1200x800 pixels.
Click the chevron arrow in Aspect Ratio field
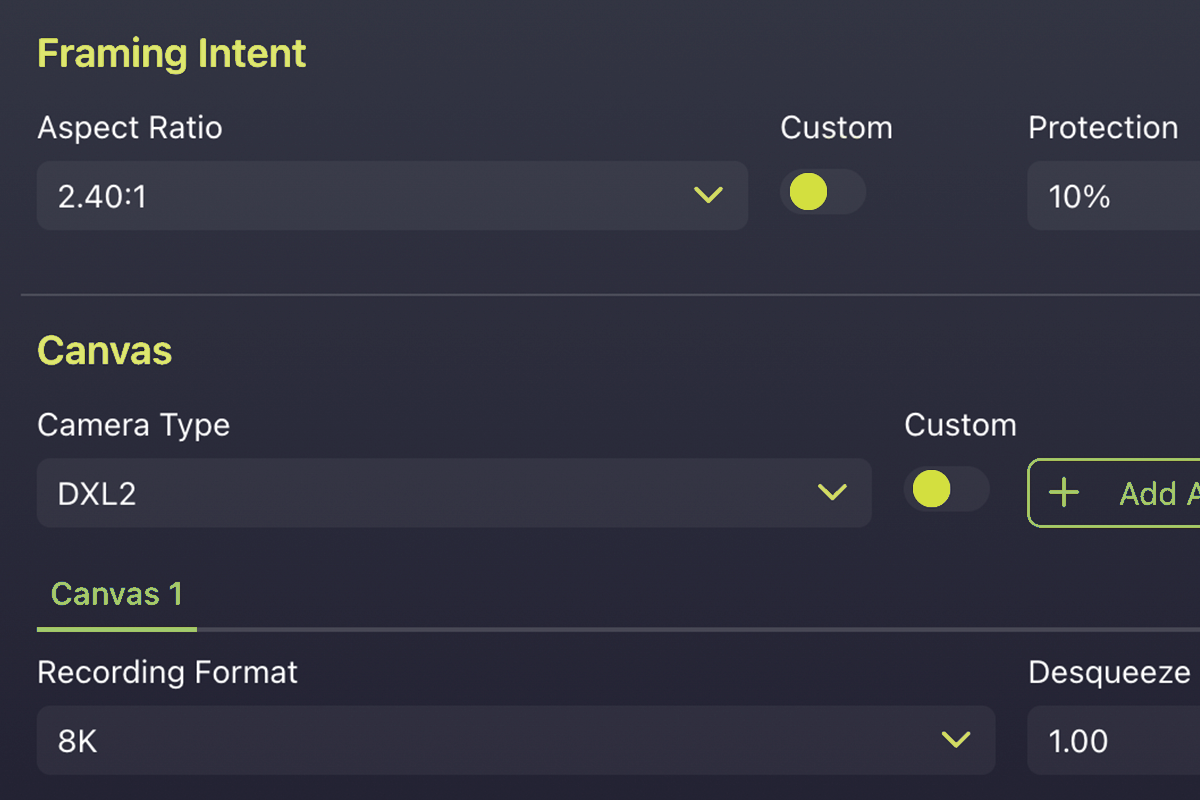click(708, 196)
